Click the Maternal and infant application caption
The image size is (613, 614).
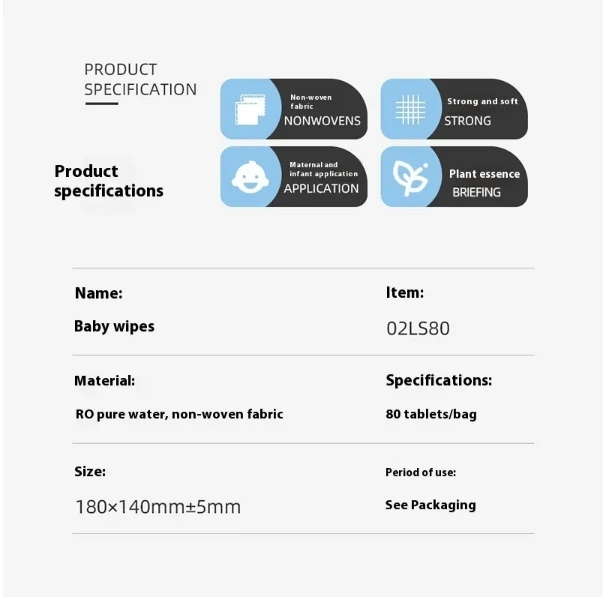324,170
